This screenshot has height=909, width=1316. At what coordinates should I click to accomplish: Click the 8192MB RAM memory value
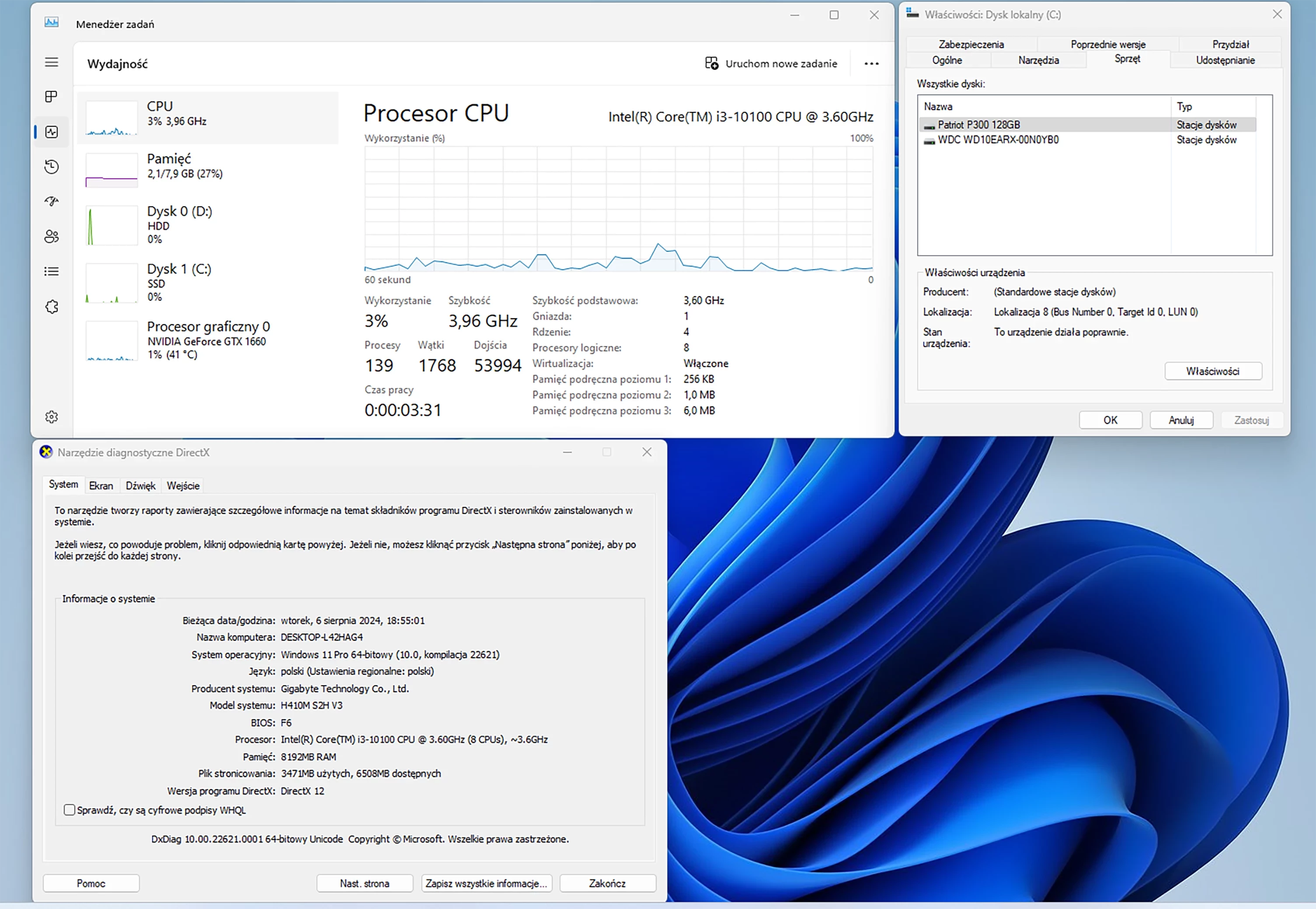(308, 757)
